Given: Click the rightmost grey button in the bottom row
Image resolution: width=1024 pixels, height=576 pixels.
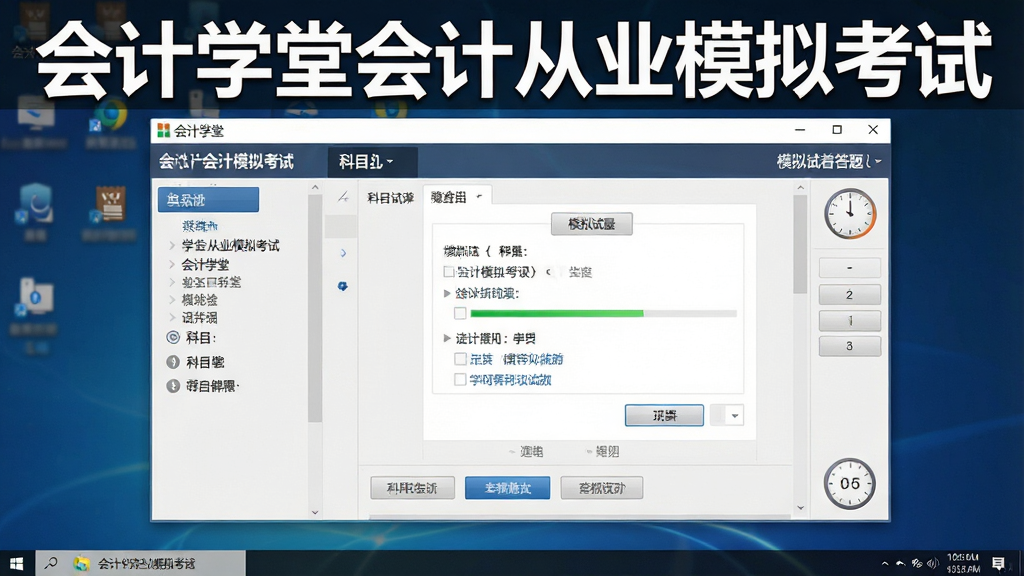Looking at the screenshot, I should [601, 488].
